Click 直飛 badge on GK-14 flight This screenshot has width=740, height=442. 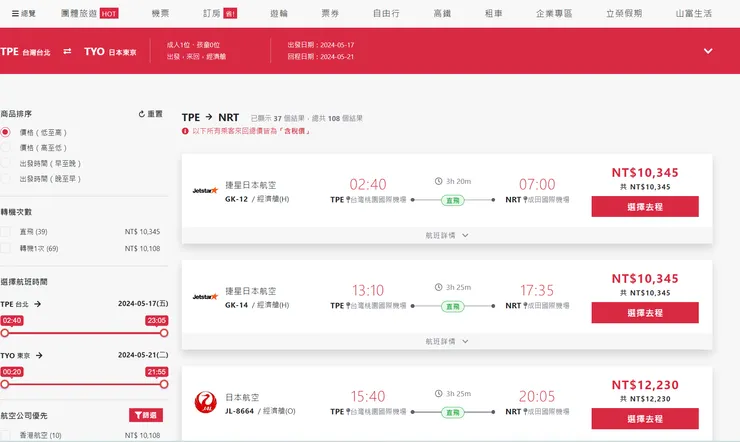tap(453, 307)
